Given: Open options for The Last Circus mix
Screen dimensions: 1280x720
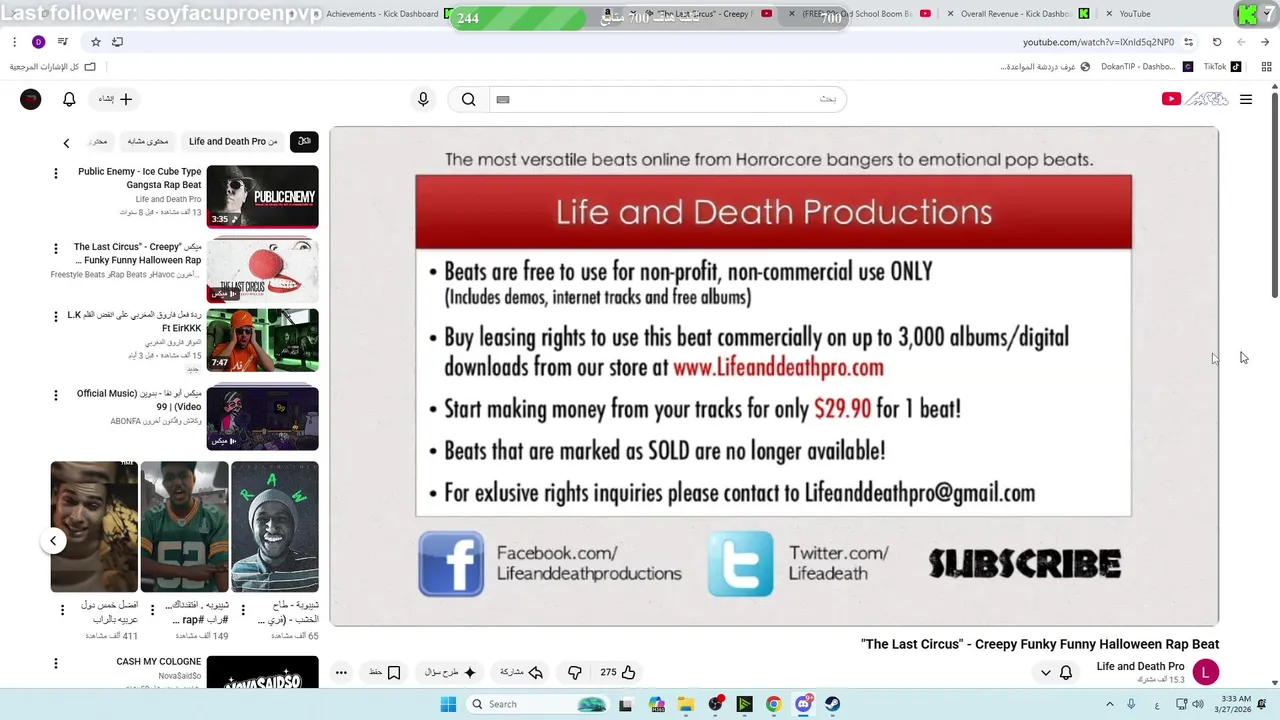Looking at the screenshot, I should (56, 248).
